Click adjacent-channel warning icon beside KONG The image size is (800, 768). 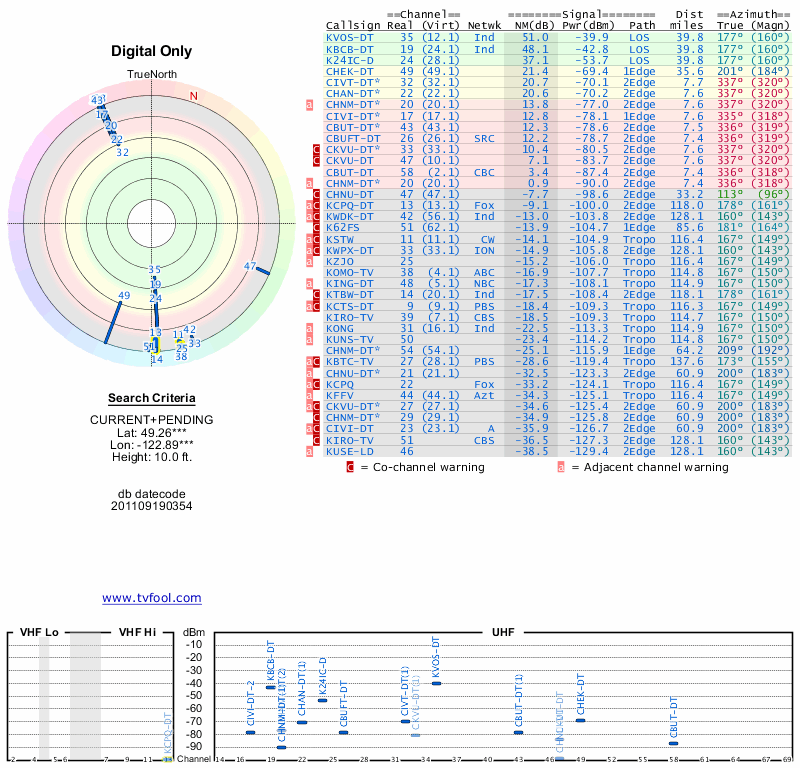(309, 328)
